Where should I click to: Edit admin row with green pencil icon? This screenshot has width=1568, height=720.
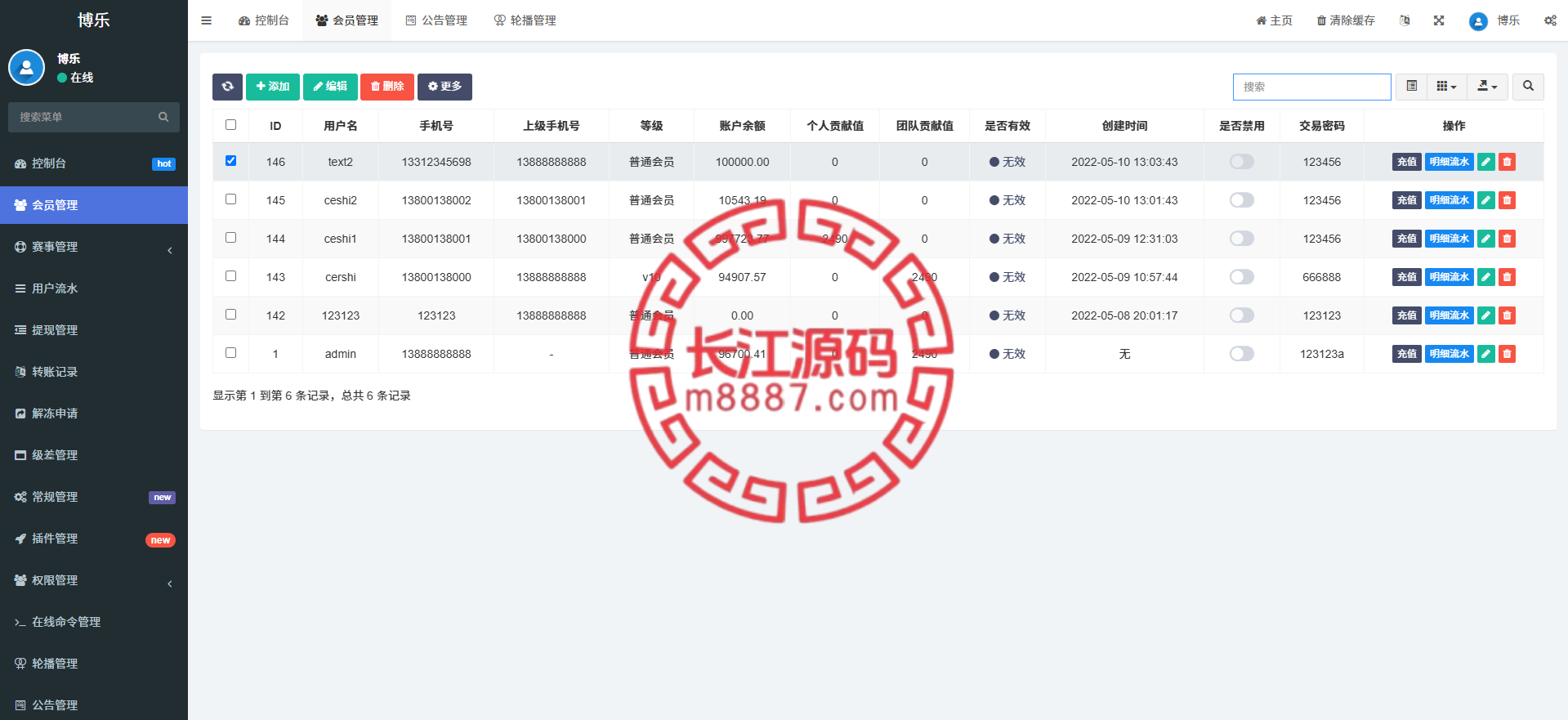coord(1486,354)
